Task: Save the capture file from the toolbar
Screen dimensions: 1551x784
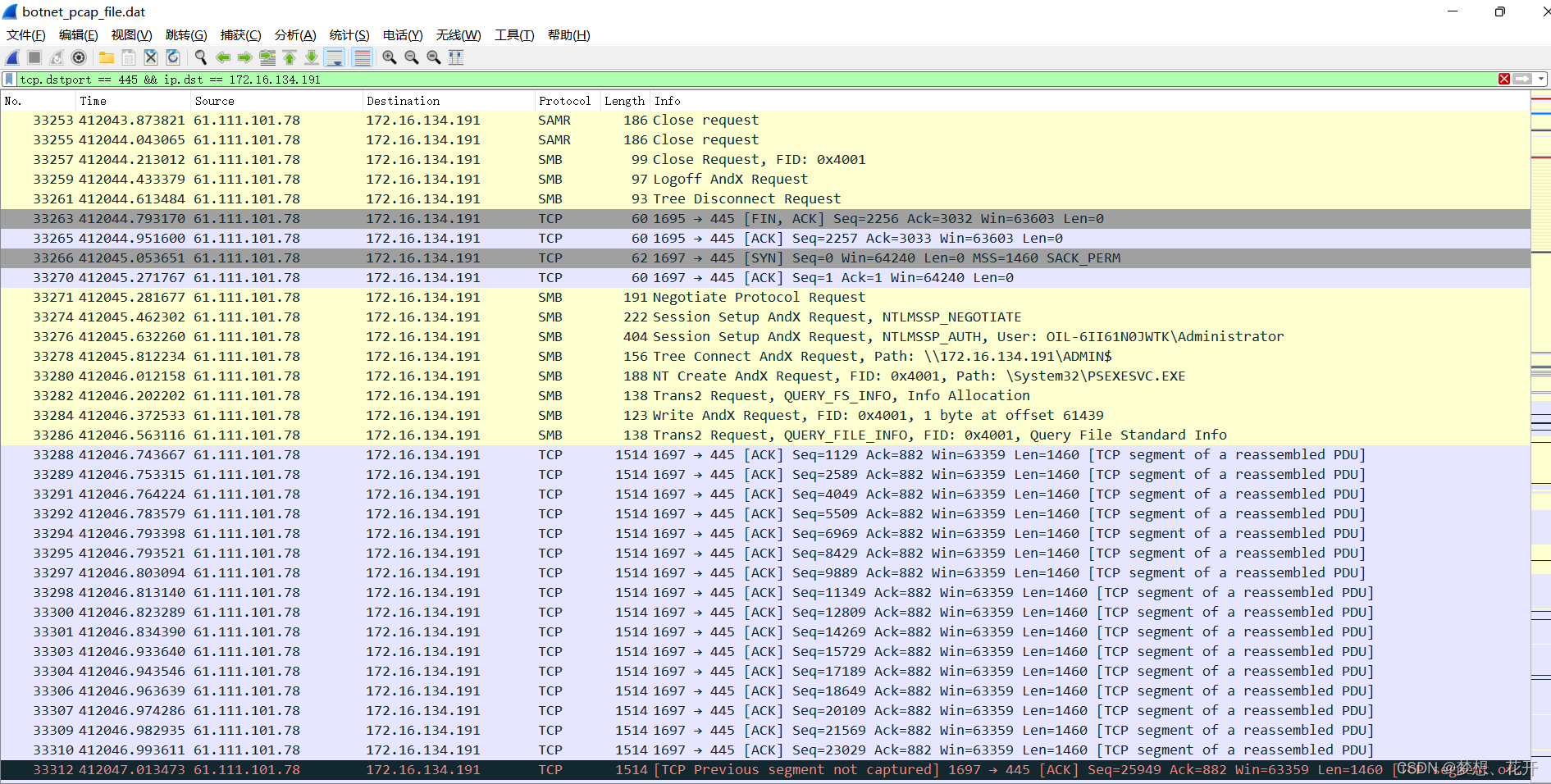Action: 129,57
